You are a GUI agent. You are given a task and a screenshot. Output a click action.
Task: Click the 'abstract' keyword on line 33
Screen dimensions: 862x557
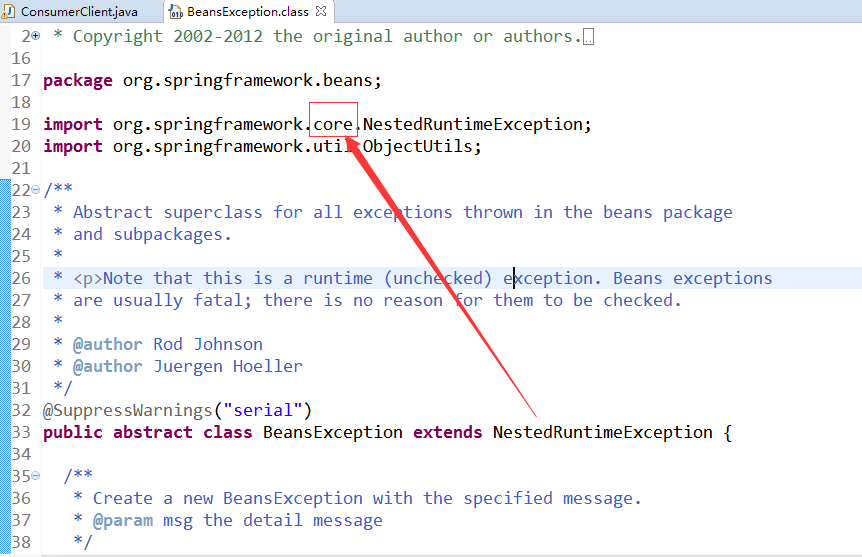(x=153, y=433)
